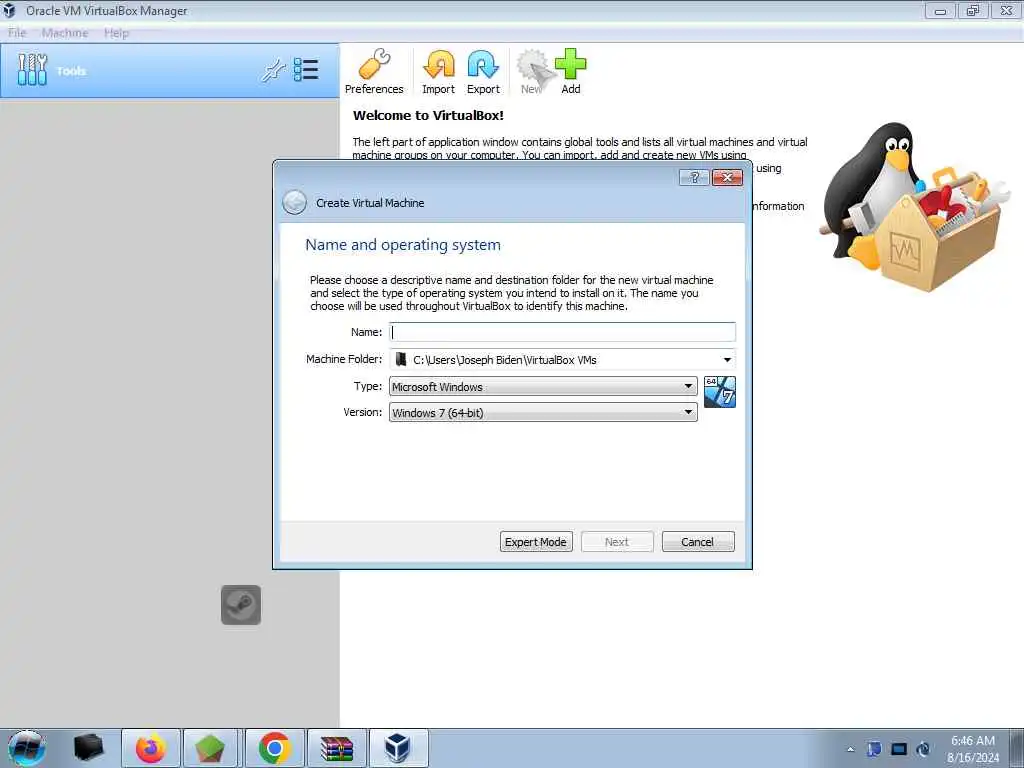The image size is (1024, 768).
Task: Open the Preferences toolbar icon
Action: point(374,72)
